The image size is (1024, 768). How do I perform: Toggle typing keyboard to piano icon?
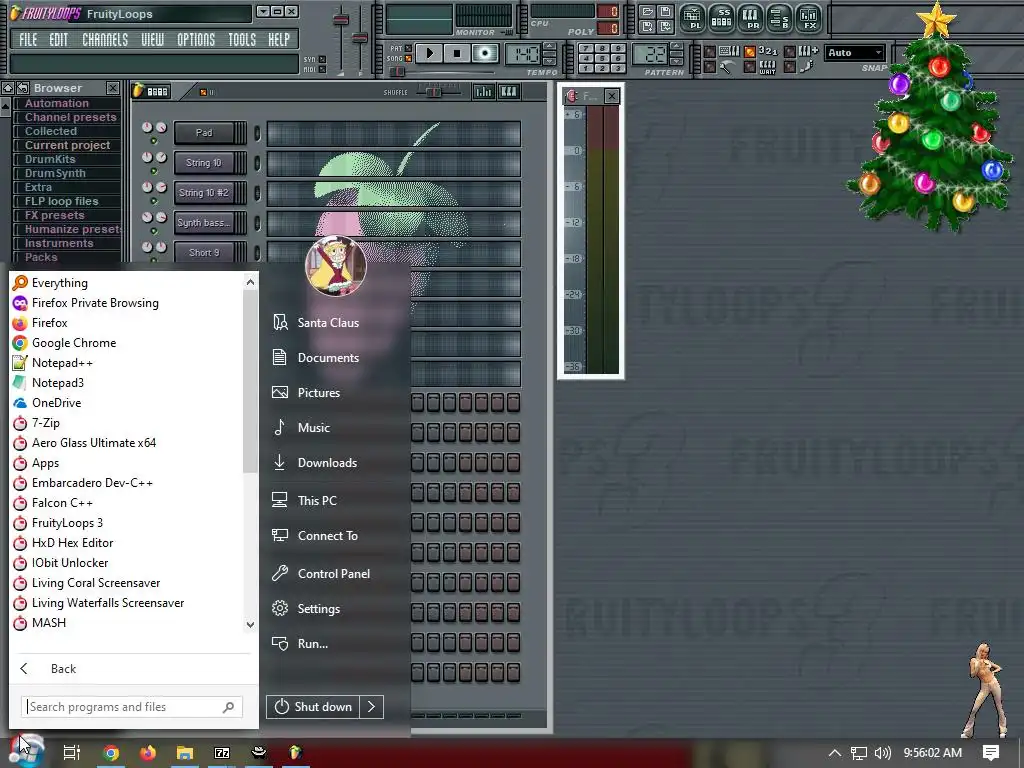point(729,51)
